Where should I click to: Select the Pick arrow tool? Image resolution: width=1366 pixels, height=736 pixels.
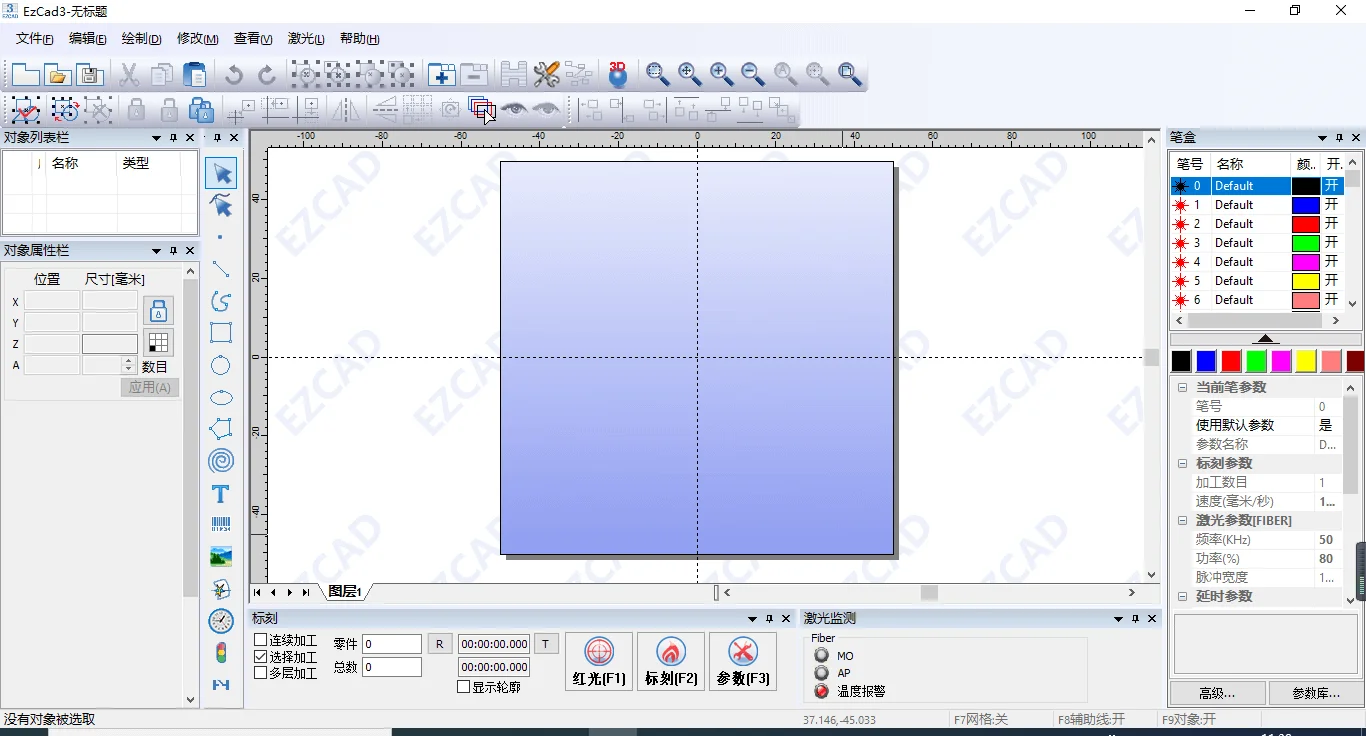pos(221,173)
